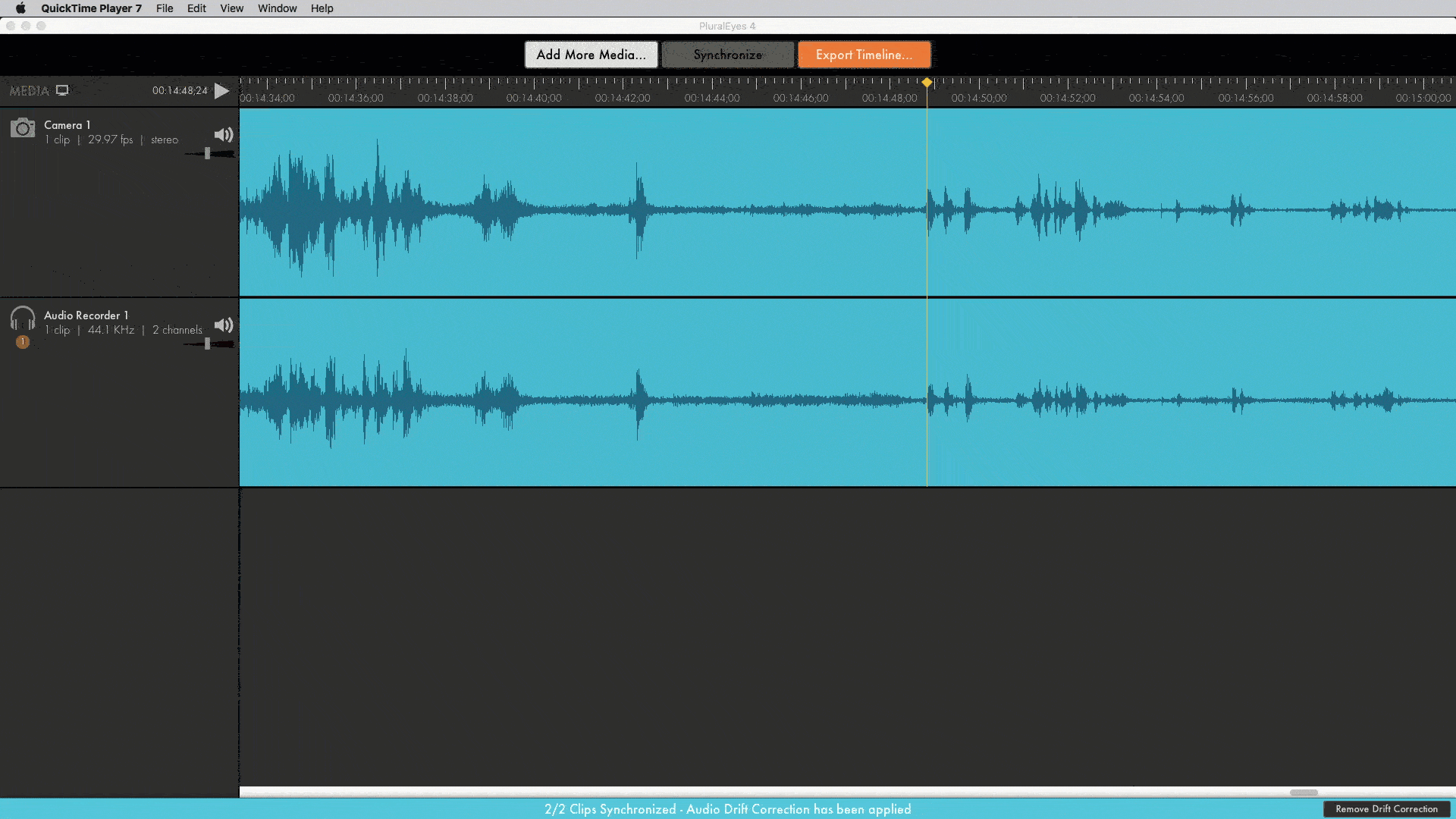Open the Edit menu
1456x819 pixels.
pyautogui.click(x=196, y=8)
